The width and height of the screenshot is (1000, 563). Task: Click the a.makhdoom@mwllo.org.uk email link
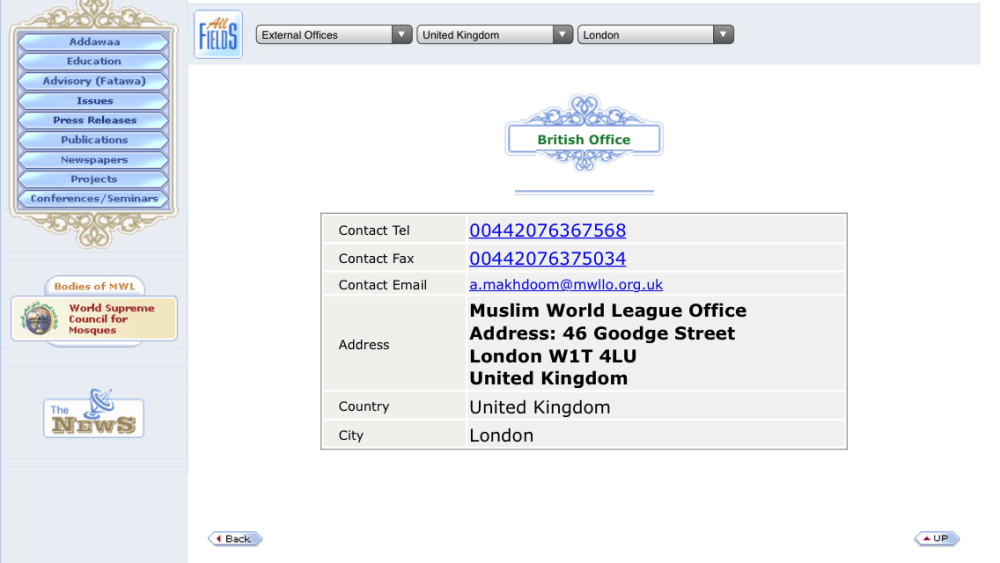coord(566,284)
